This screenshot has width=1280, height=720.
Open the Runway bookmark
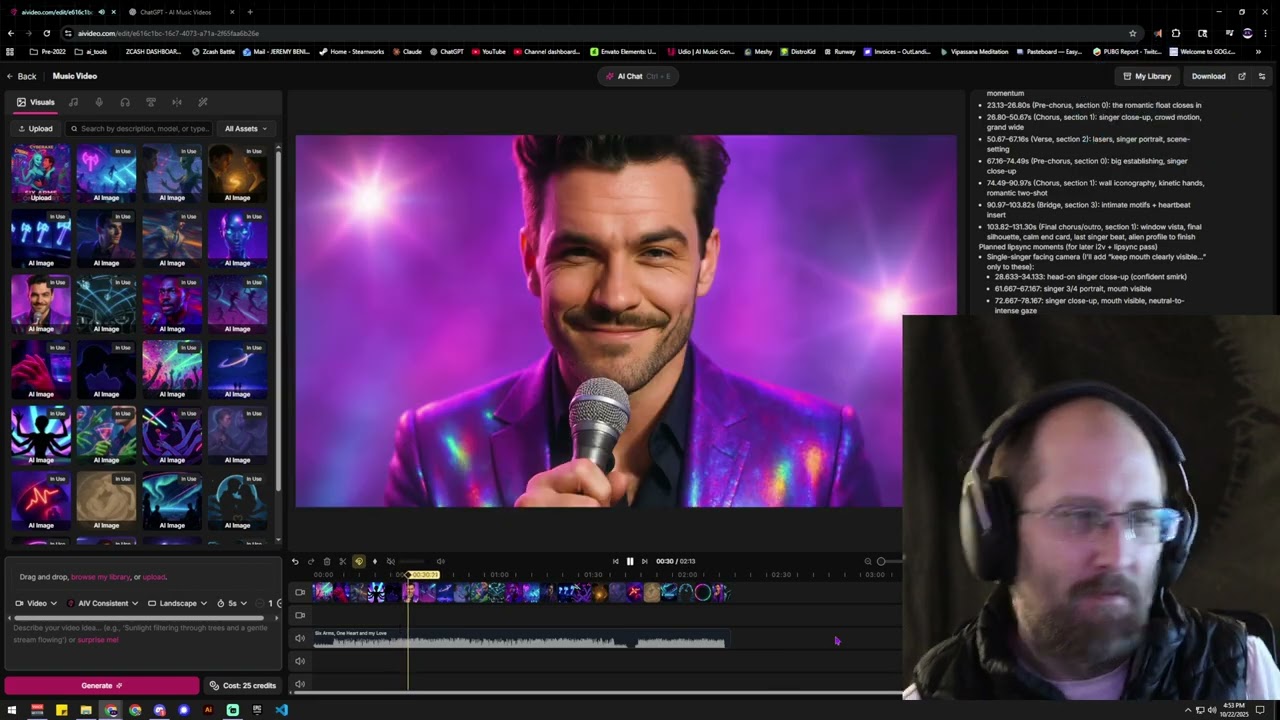839,51
